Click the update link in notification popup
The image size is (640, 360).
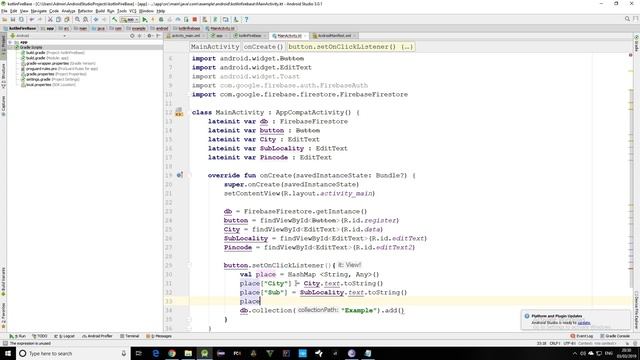pos(584,323)
